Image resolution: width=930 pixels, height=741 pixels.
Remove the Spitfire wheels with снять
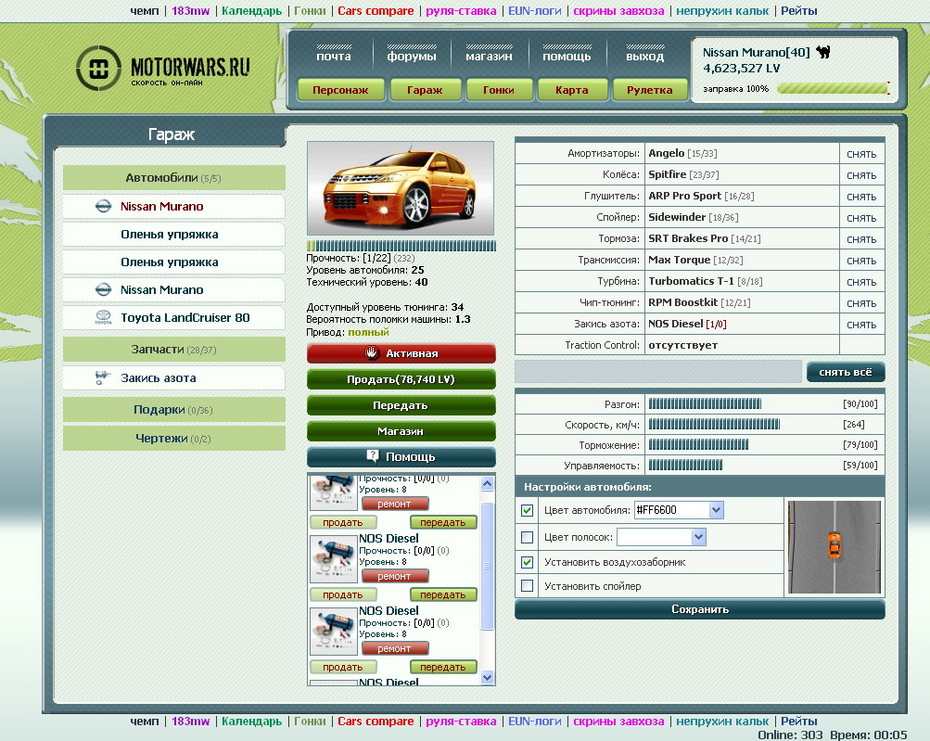(x=861, y=176)
